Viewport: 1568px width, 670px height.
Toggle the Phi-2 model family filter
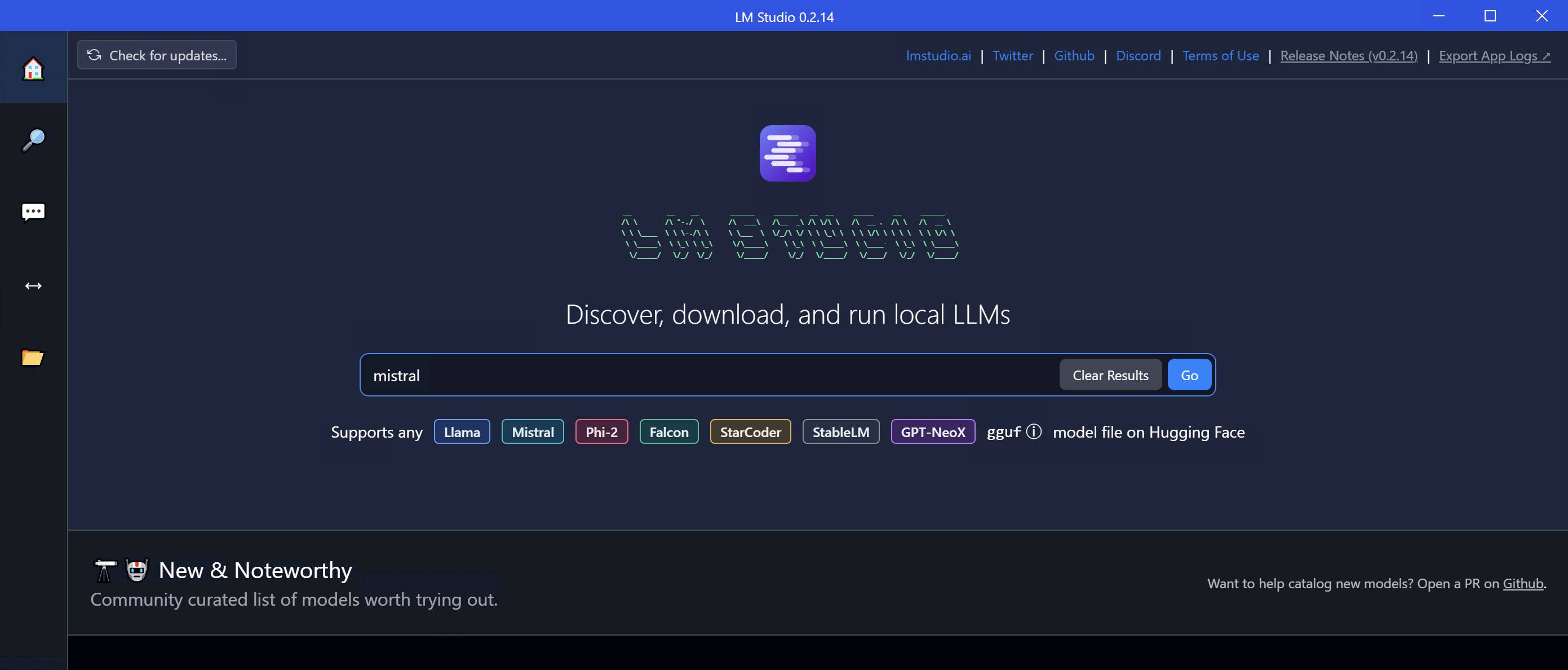[x=601, y=432]
